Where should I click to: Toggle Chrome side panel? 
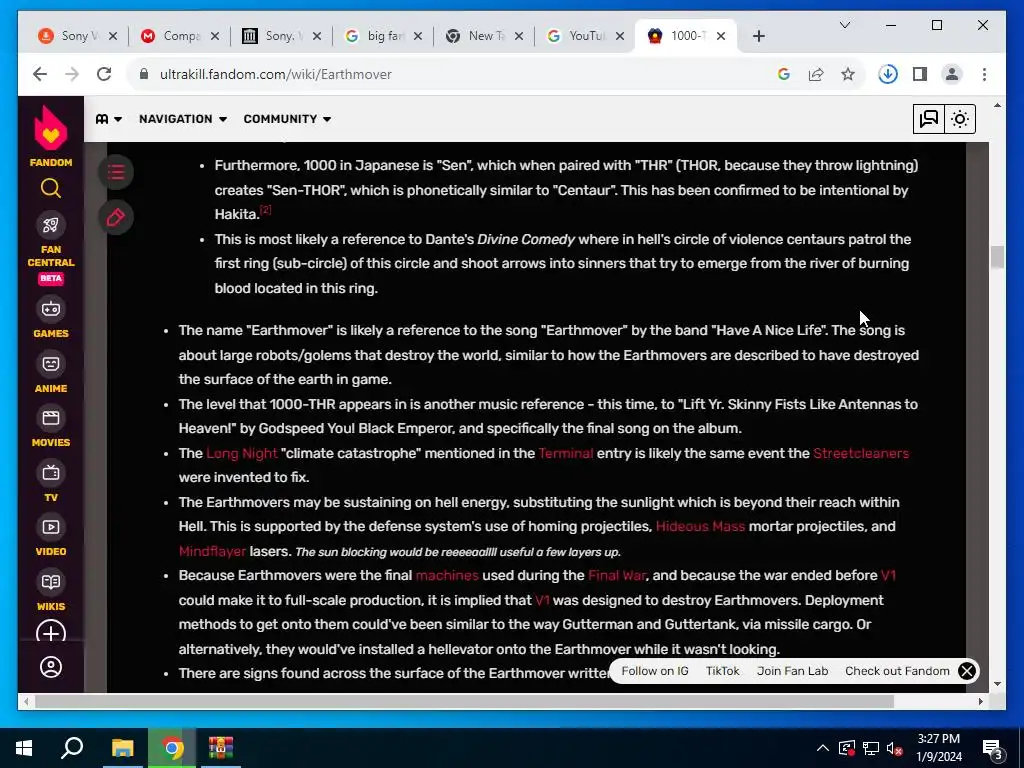click(x=920, y=74)
